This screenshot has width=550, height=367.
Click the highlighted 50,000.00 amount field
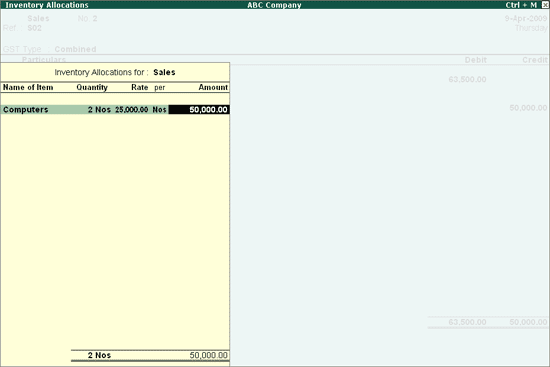click(x=199, y=109)
